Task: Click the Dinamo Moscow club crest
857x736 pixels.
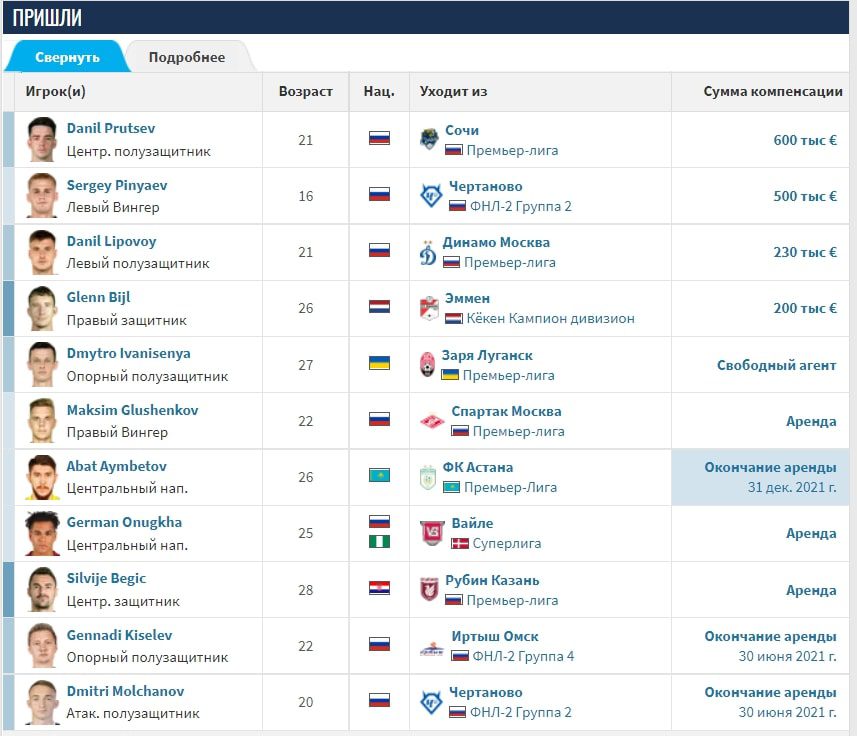Action: (x=428, y=252)
